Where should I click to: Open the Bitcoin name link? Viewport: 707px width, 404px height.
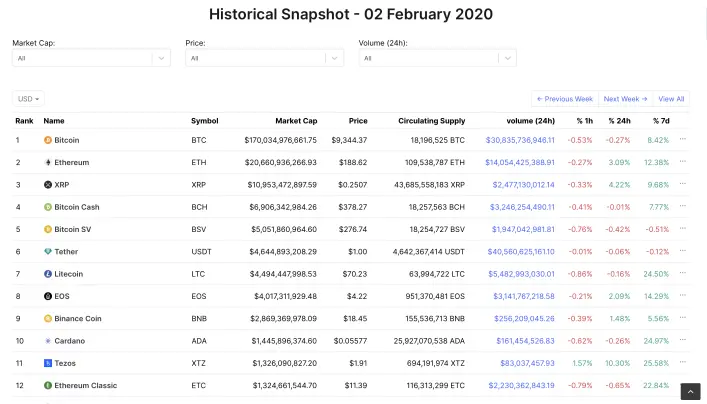tap(67, 140)
